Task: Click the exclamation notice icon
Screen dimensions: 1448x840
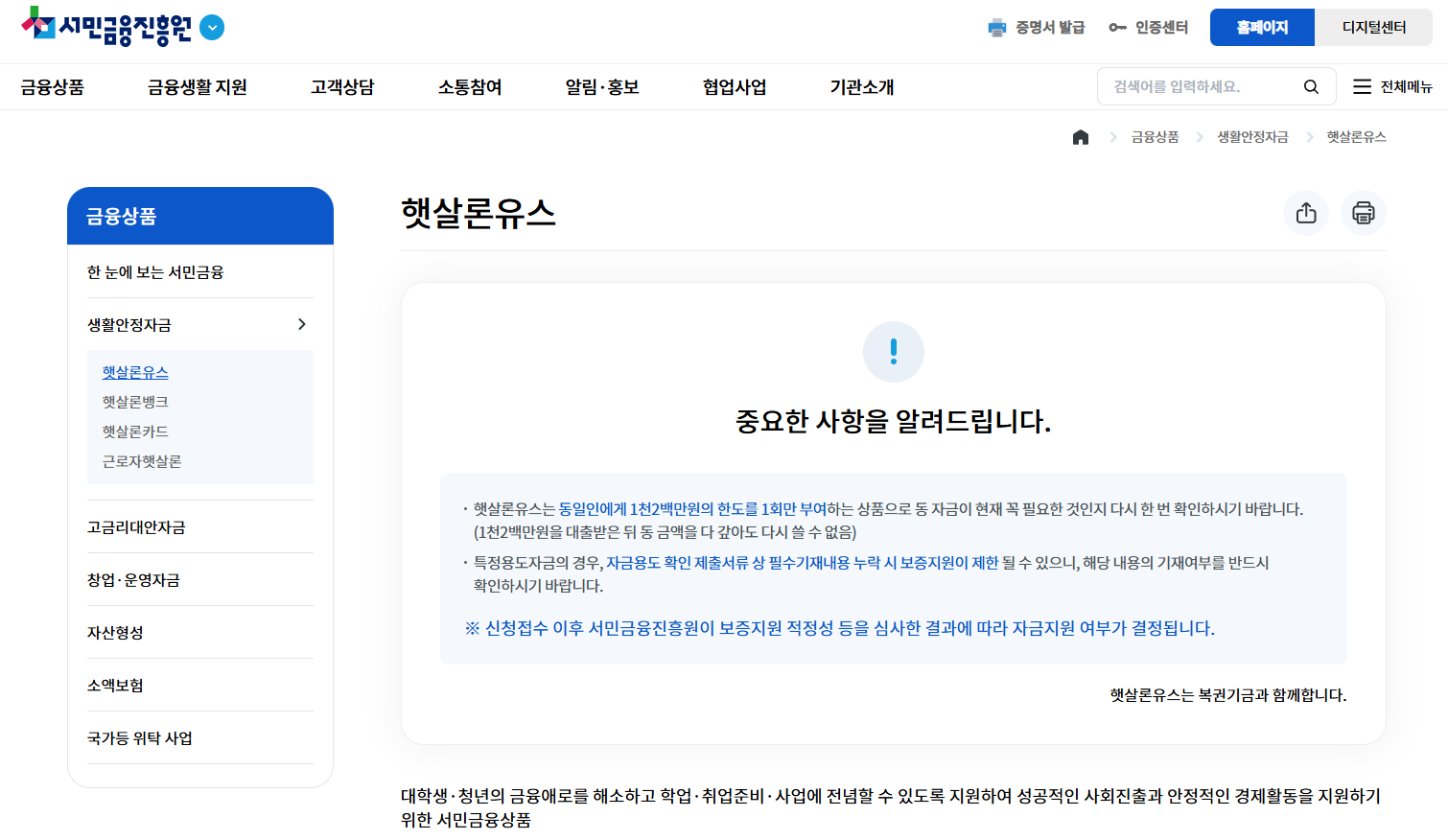Action: tap(894, 352)
